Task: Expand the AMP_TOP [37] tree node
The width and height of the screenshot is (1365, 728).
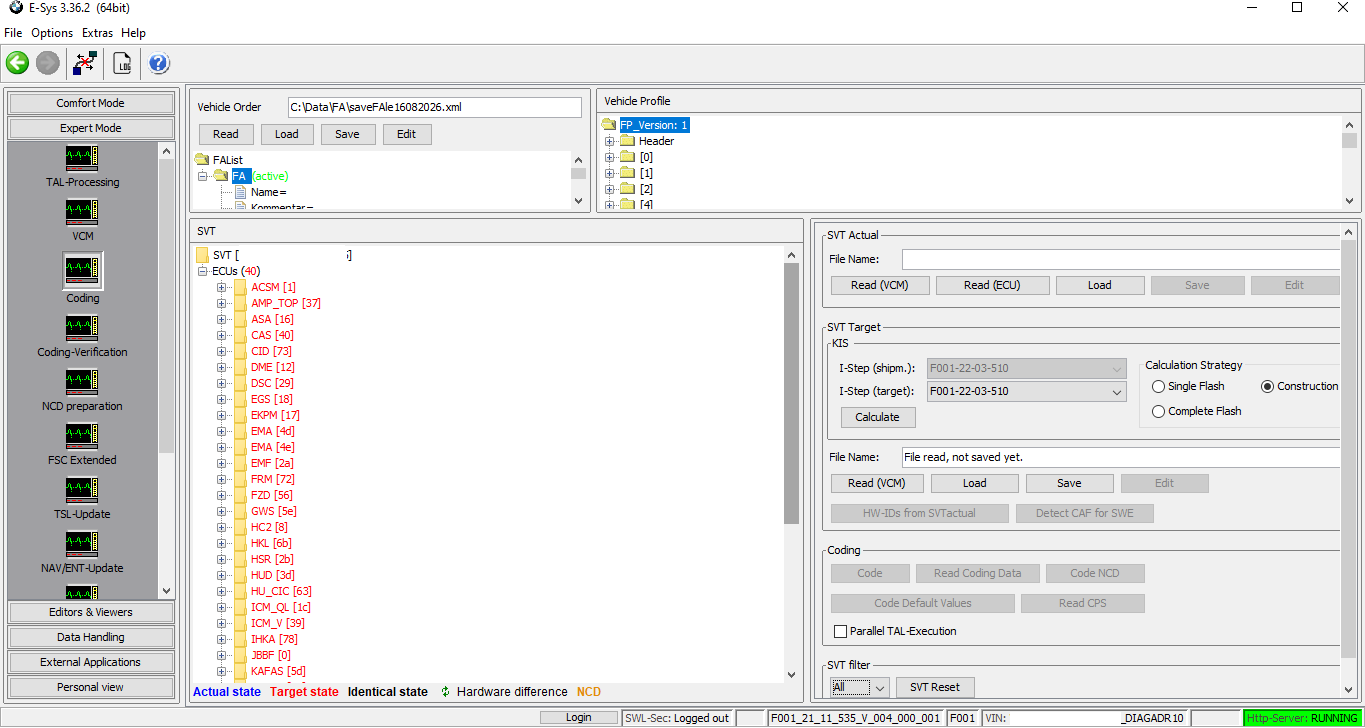Action: click(222, 303)
